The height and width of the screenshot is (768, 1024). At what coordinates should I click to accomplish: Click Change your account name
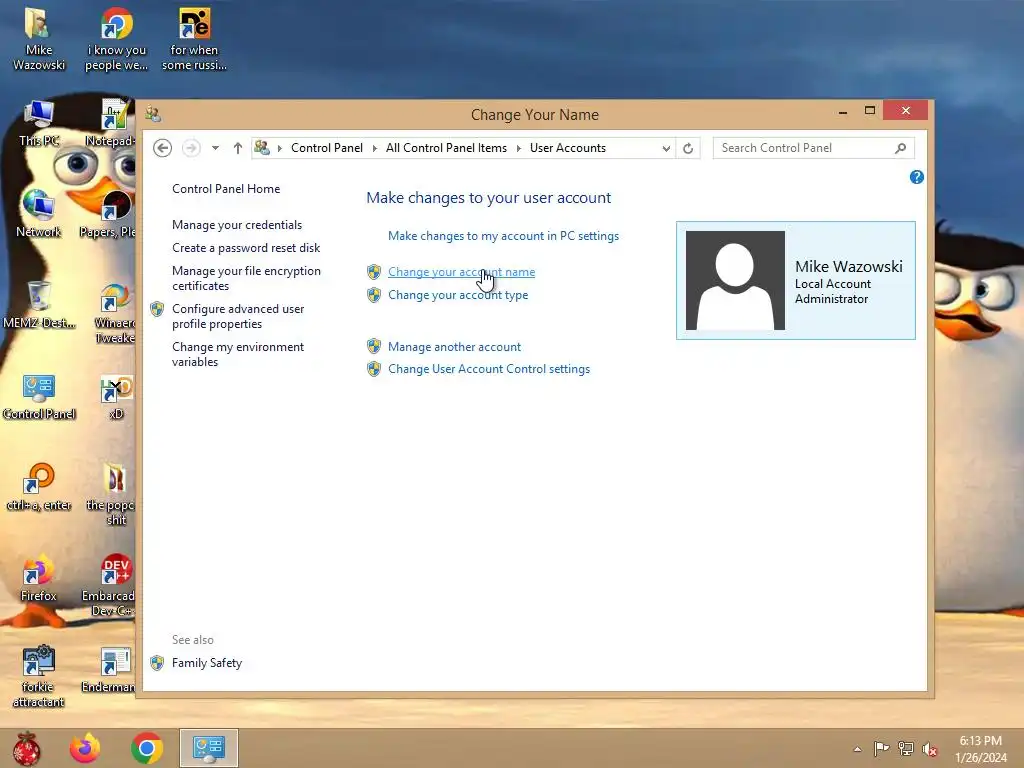462,272
